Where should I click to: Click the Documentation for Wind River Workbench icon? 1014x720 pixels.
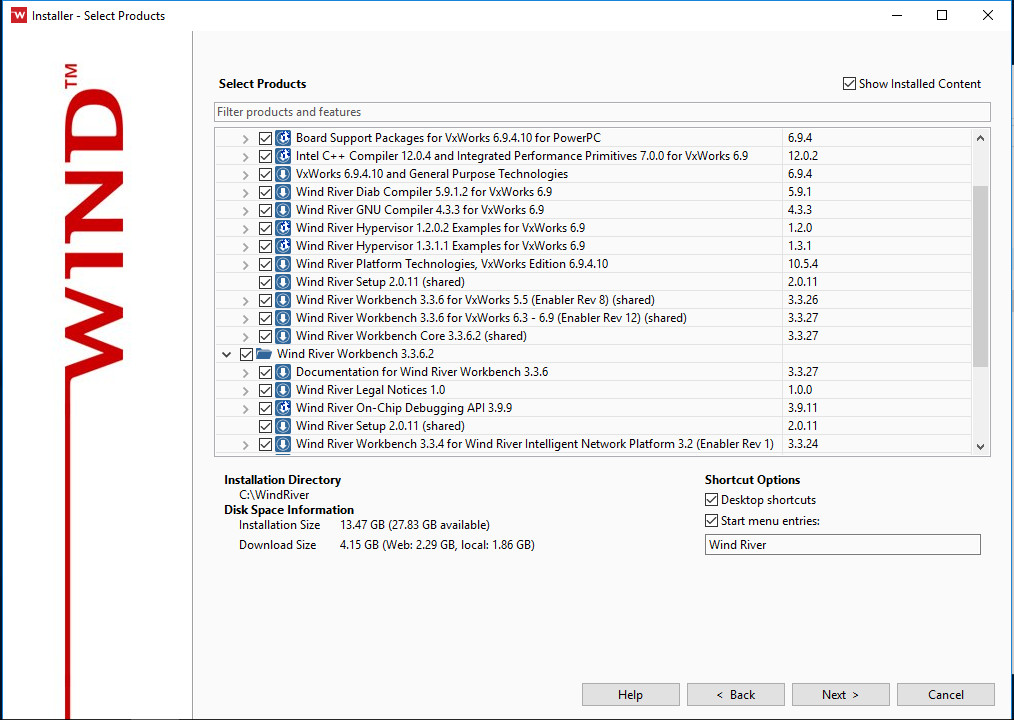click(x=283, y=372)
